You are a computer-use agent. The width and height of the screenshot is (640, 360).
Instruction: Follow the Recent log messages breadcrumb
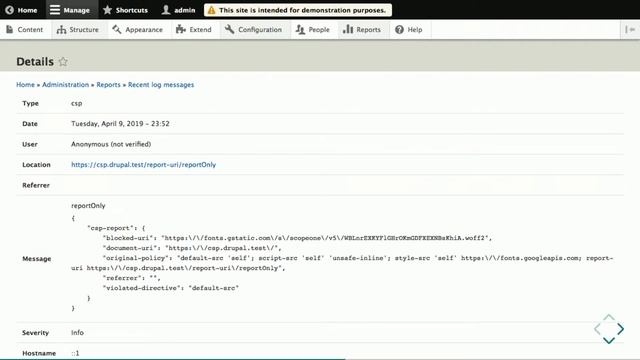click(161, 84)
